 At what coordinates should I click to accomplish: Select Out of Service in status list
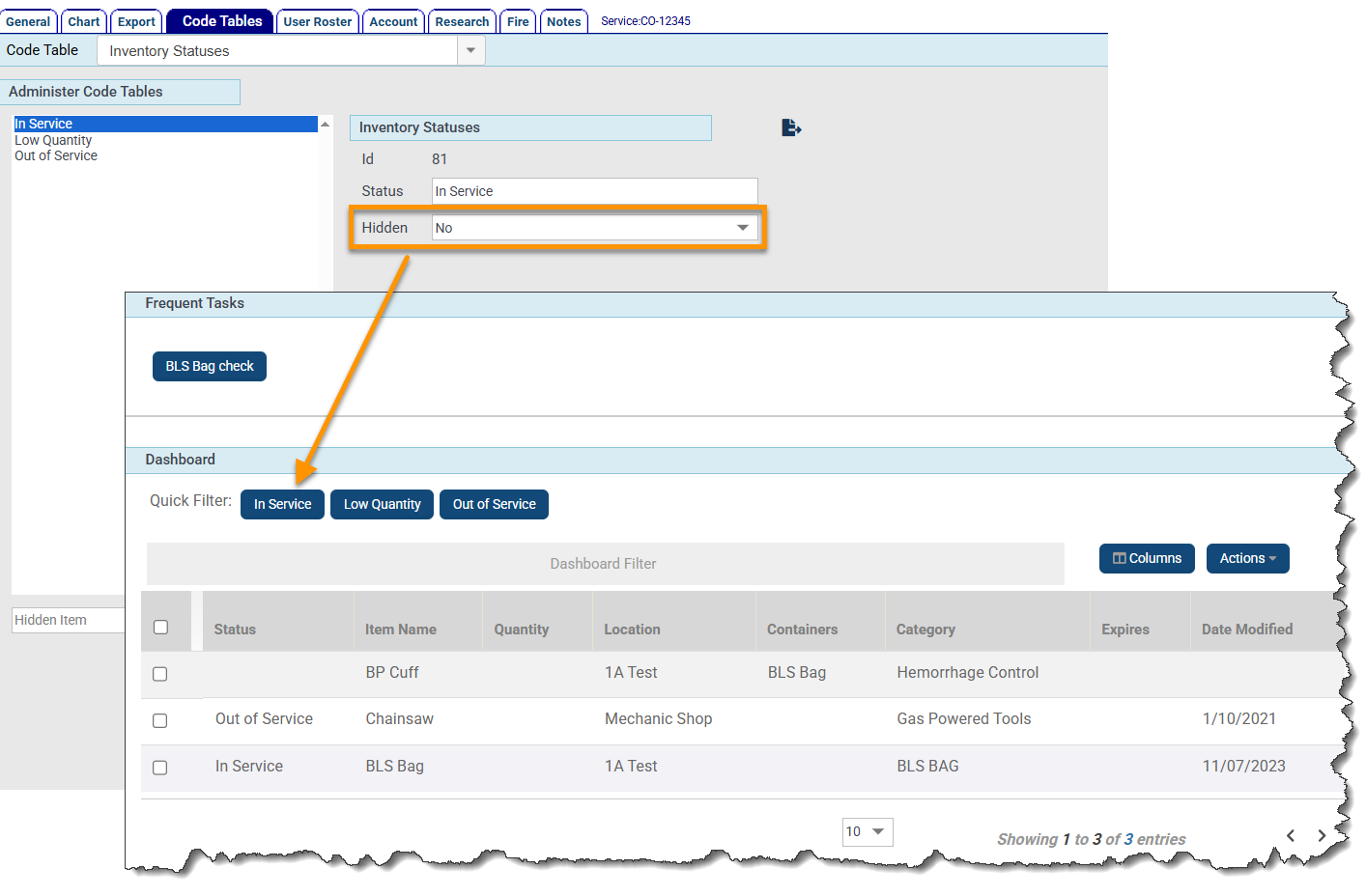pyautogui.click(x=56, y=155)
